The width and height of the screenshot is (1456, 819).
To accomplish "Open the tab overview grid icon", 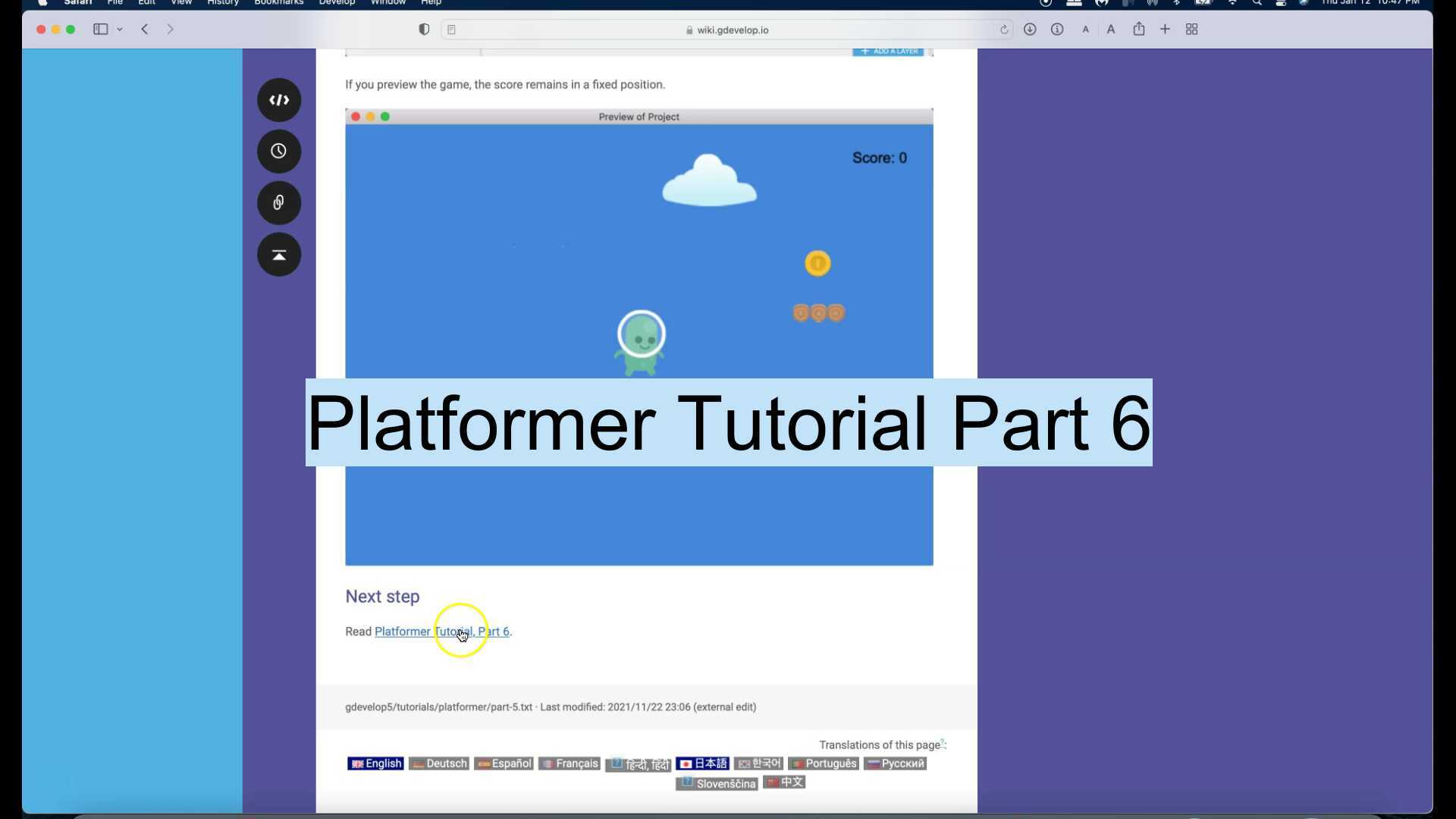I will pos(1191,30).
